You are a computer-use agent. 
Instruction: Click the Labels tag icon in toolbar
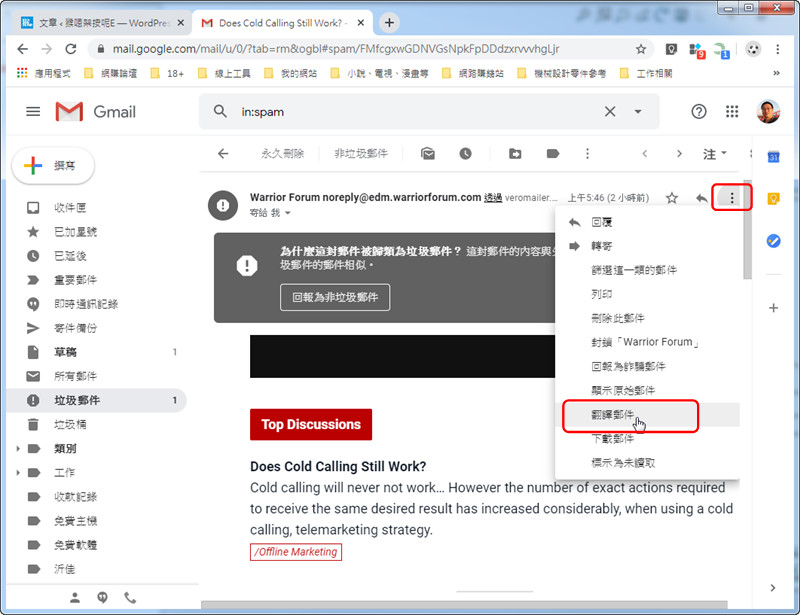click(x=553, y=154)
